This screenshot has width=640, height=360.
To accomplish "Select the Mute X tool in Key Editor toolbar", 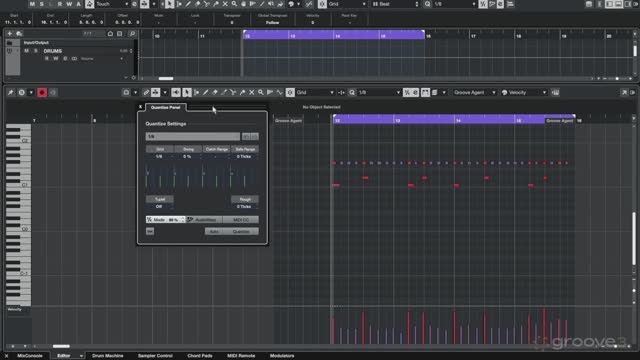I will (251, 93).
